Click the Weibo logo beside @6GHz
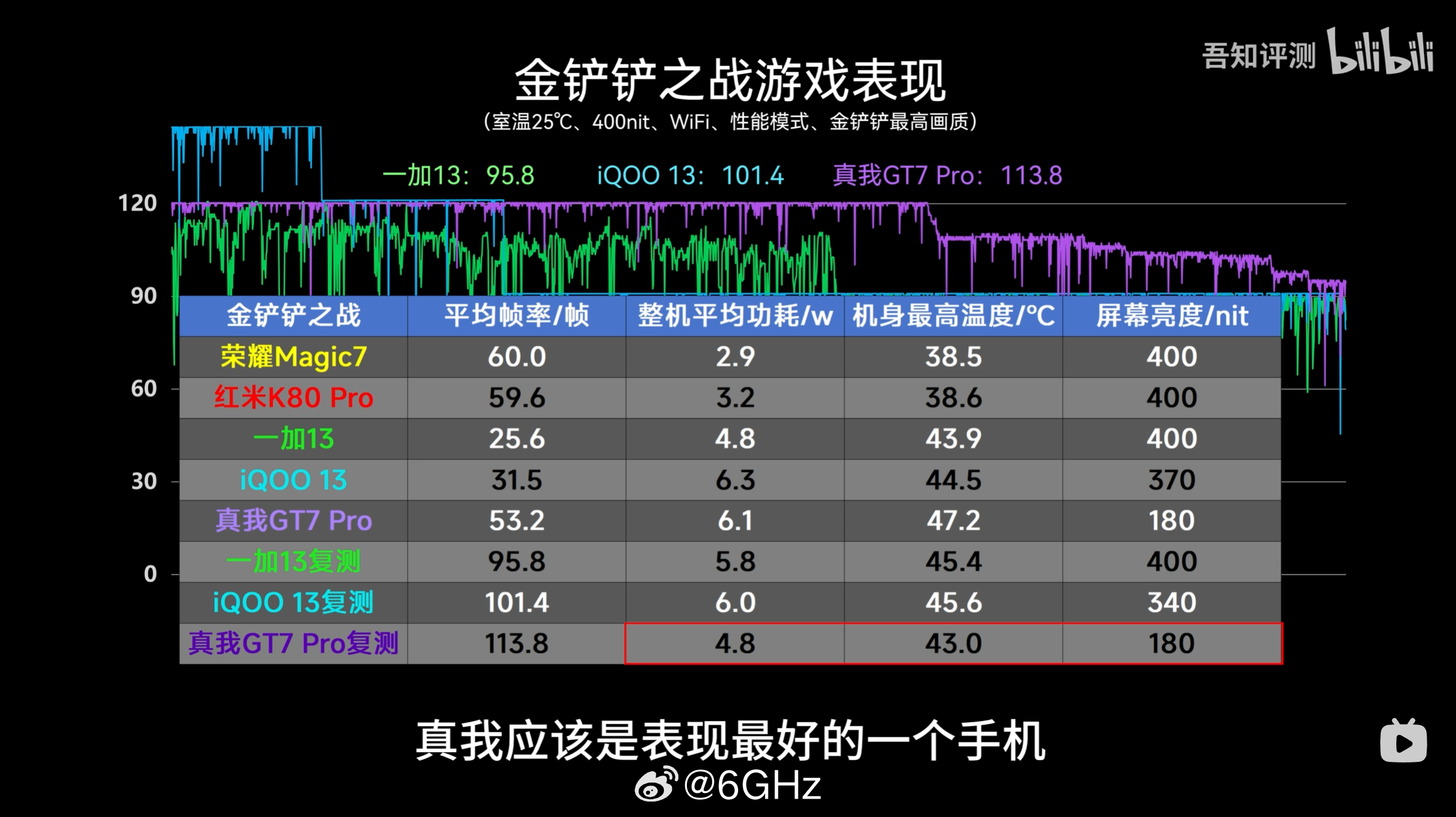The width and height of the screenshot is (1456, 817). [655, 784]
